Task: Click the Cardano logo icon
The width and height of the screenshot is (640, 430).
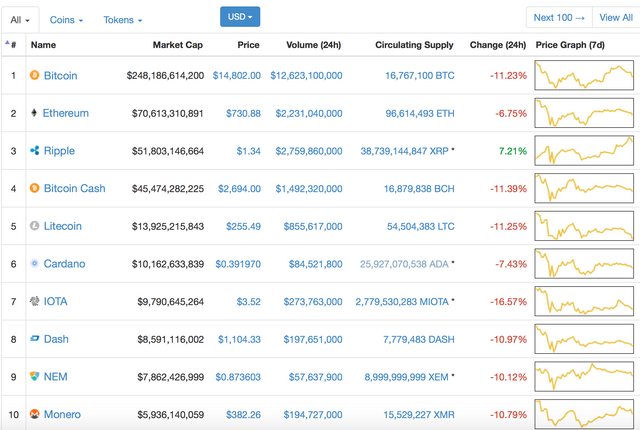Action: click(35, 264)
